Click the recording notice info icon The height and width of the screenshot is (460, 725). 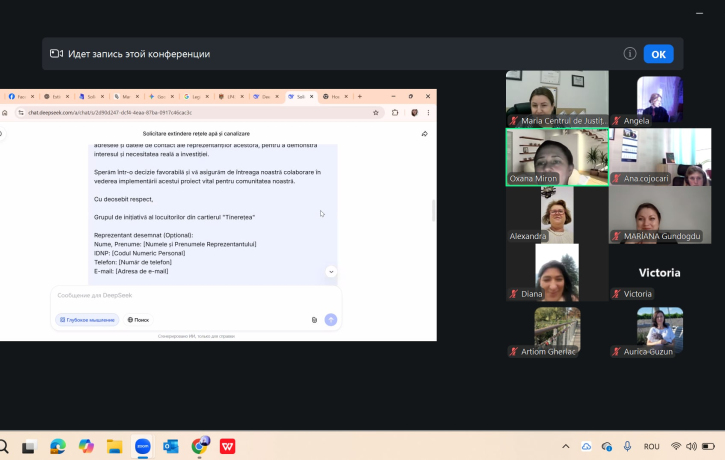(630, 54)
